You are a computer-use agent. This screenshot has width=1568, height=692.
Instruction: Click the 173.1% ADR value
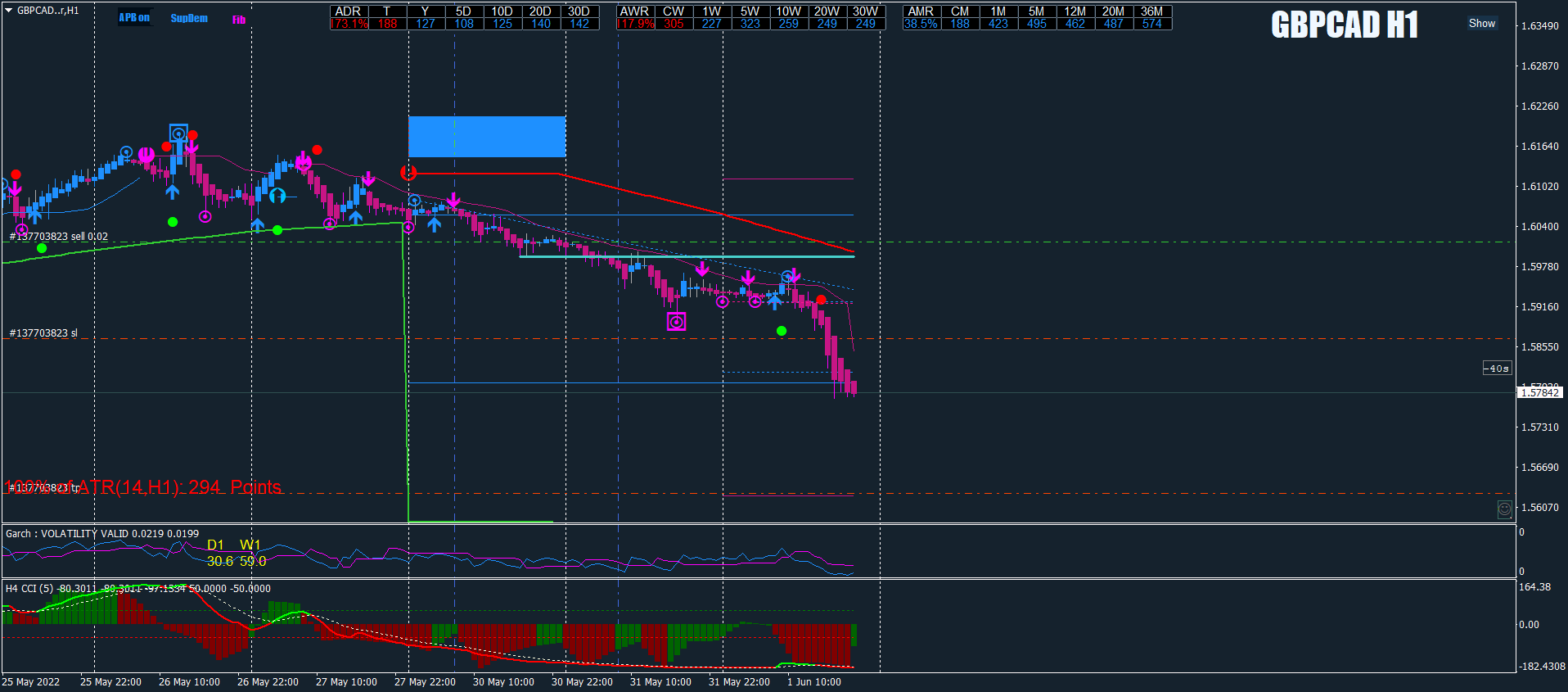349,24
